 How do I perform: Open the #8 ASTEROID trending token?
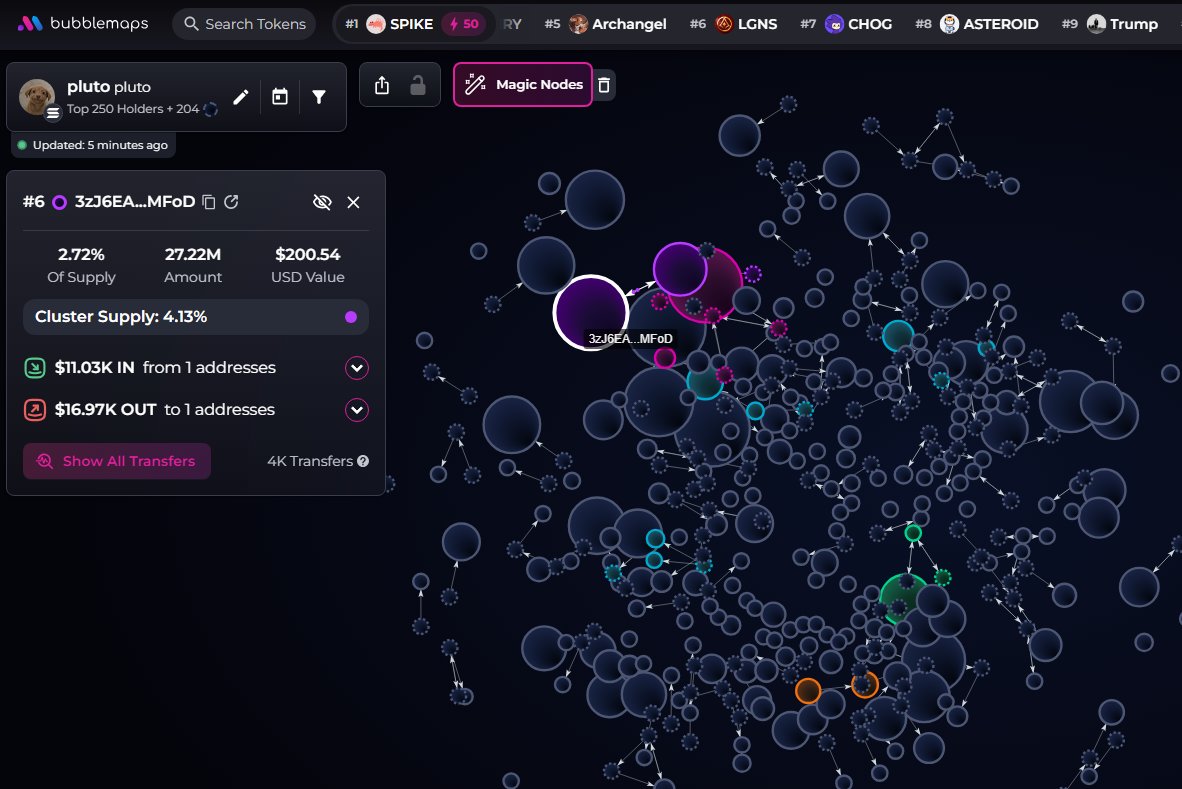tap(976, 24)
